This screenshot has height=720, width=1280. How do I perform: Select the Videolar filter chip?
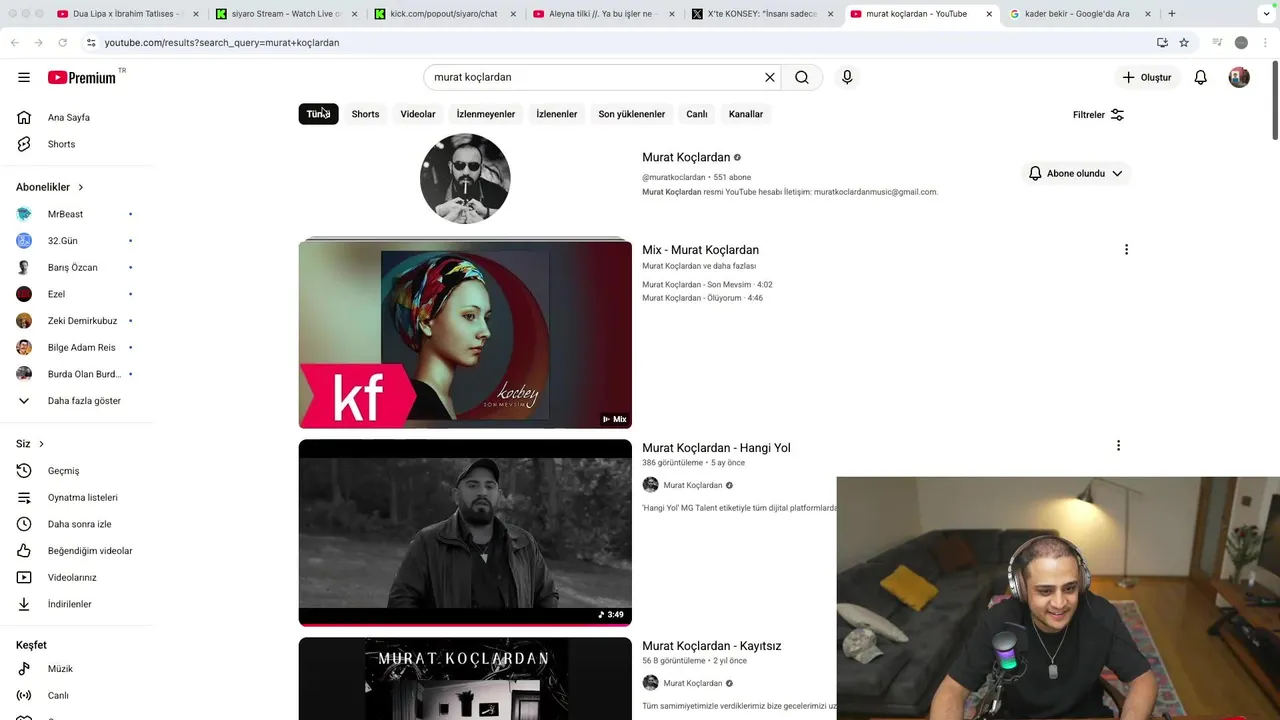click(418, 114)
